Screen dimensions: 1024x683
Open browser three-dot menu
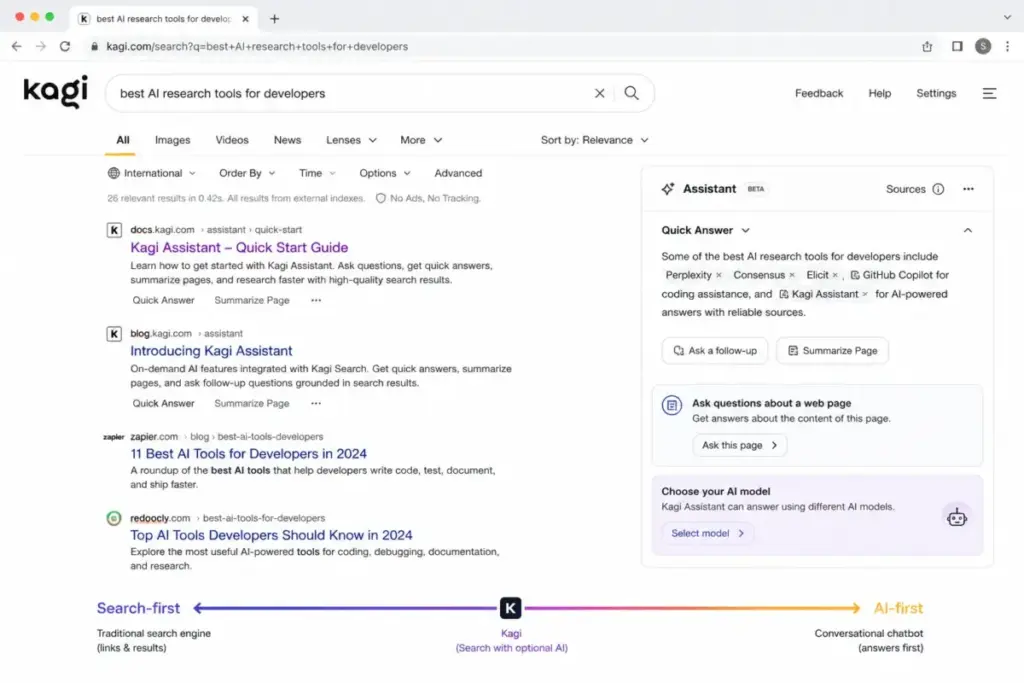point(1007,46)
